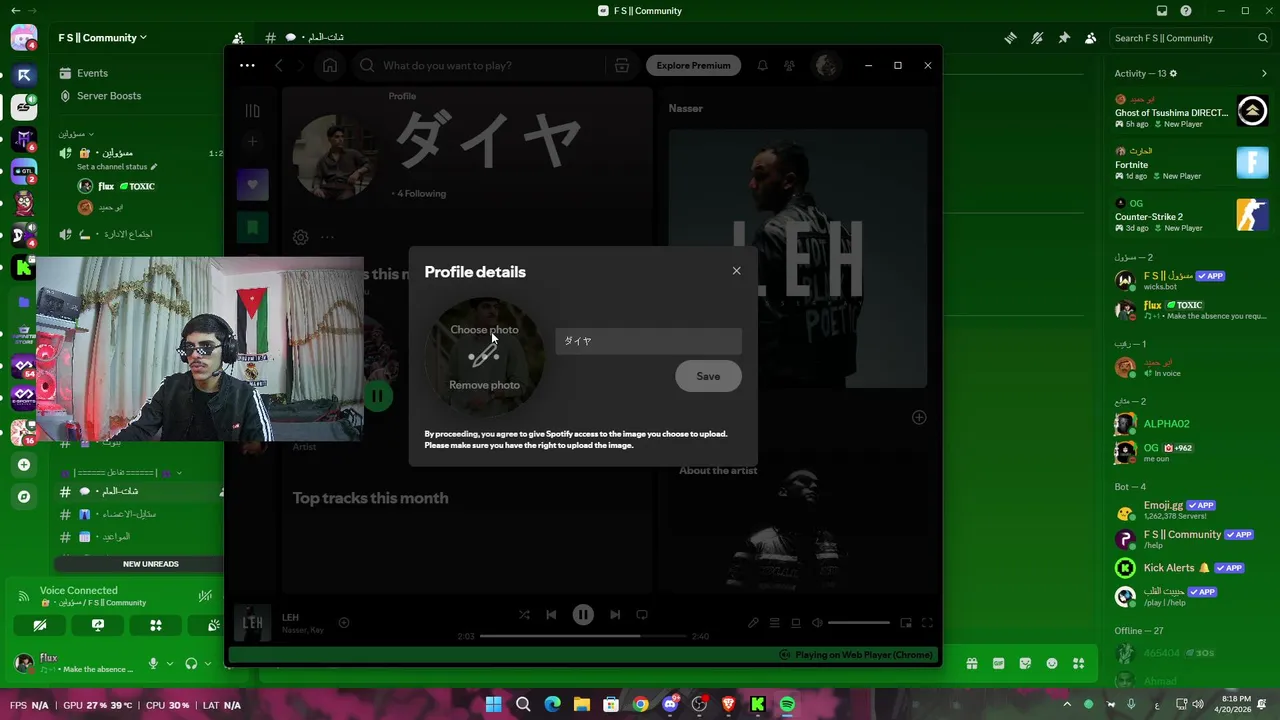This screenshot has width=1280, height=720.
Task: Click Choose photo in Profile details
Action: pos(484,330)
